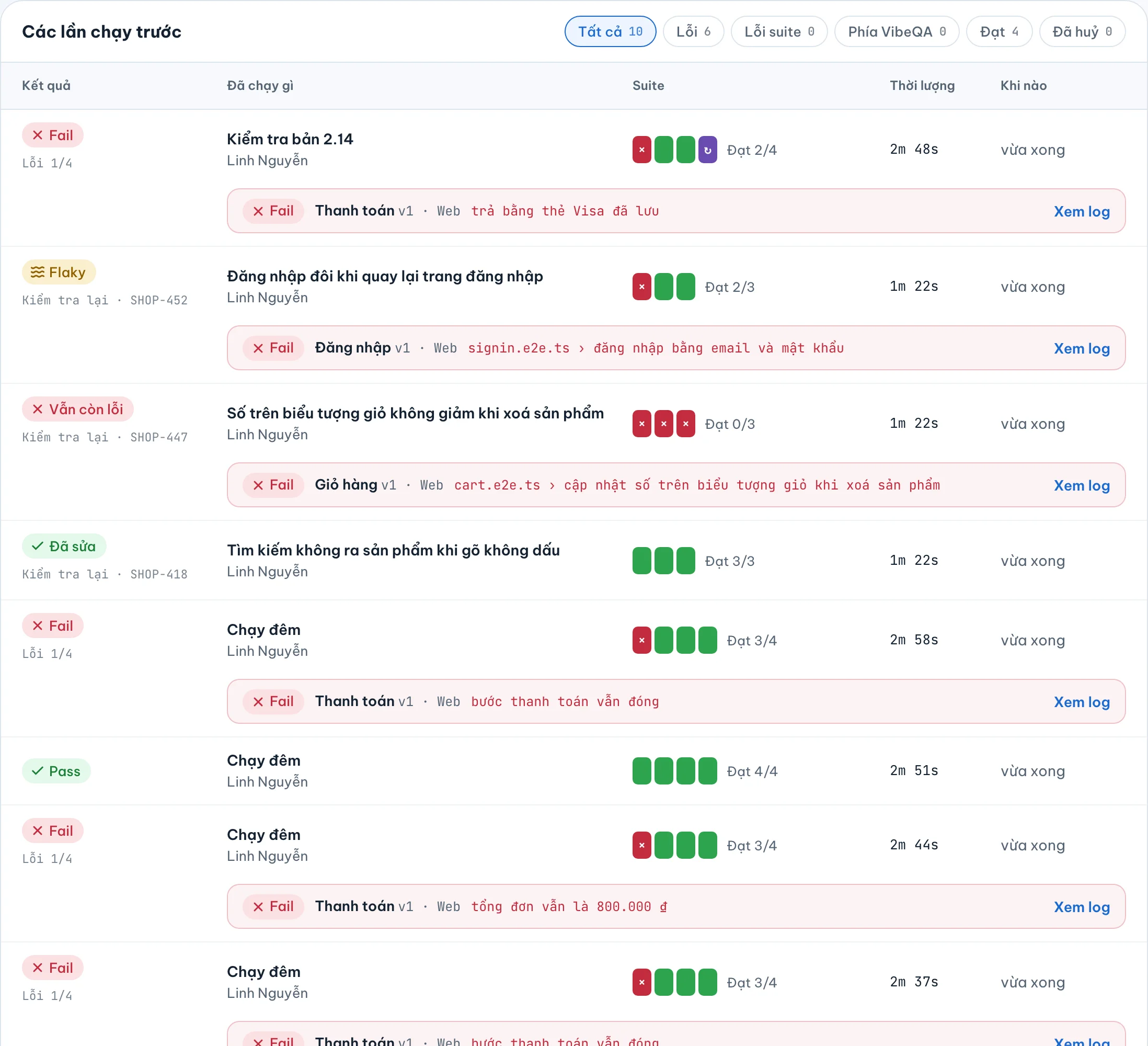
Task: Click 'Đạt 0/3' suite summary
Action: click(x=729, y=424)
